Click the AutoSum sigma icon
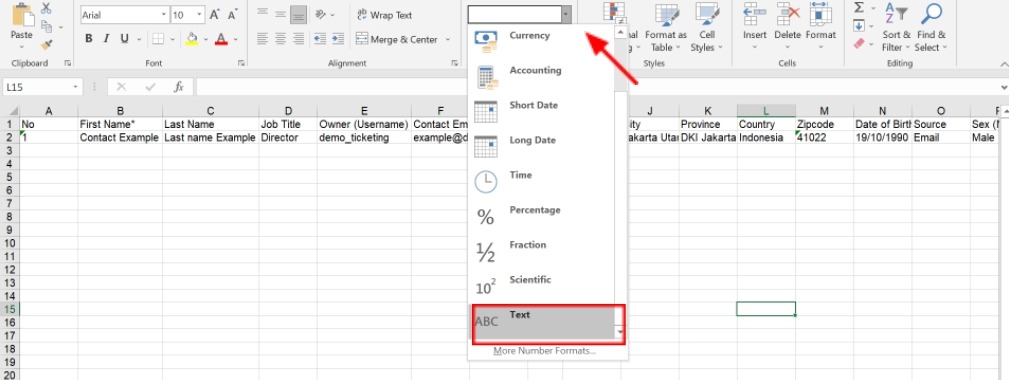Viewport: 1009px width, 380px height. [859, 8]
